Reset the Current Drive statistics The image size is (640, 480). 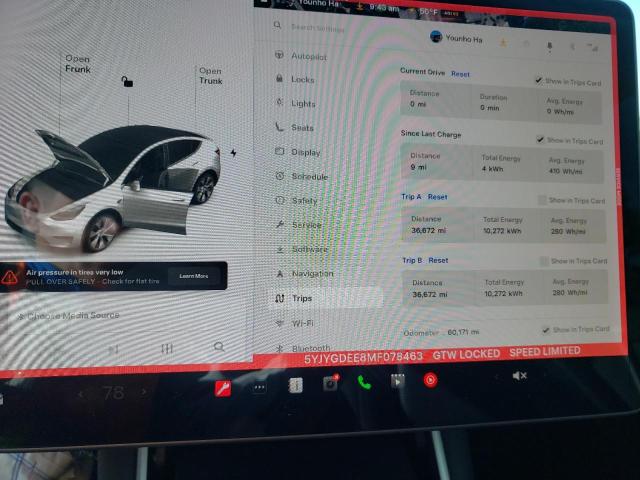click(460, 74)
